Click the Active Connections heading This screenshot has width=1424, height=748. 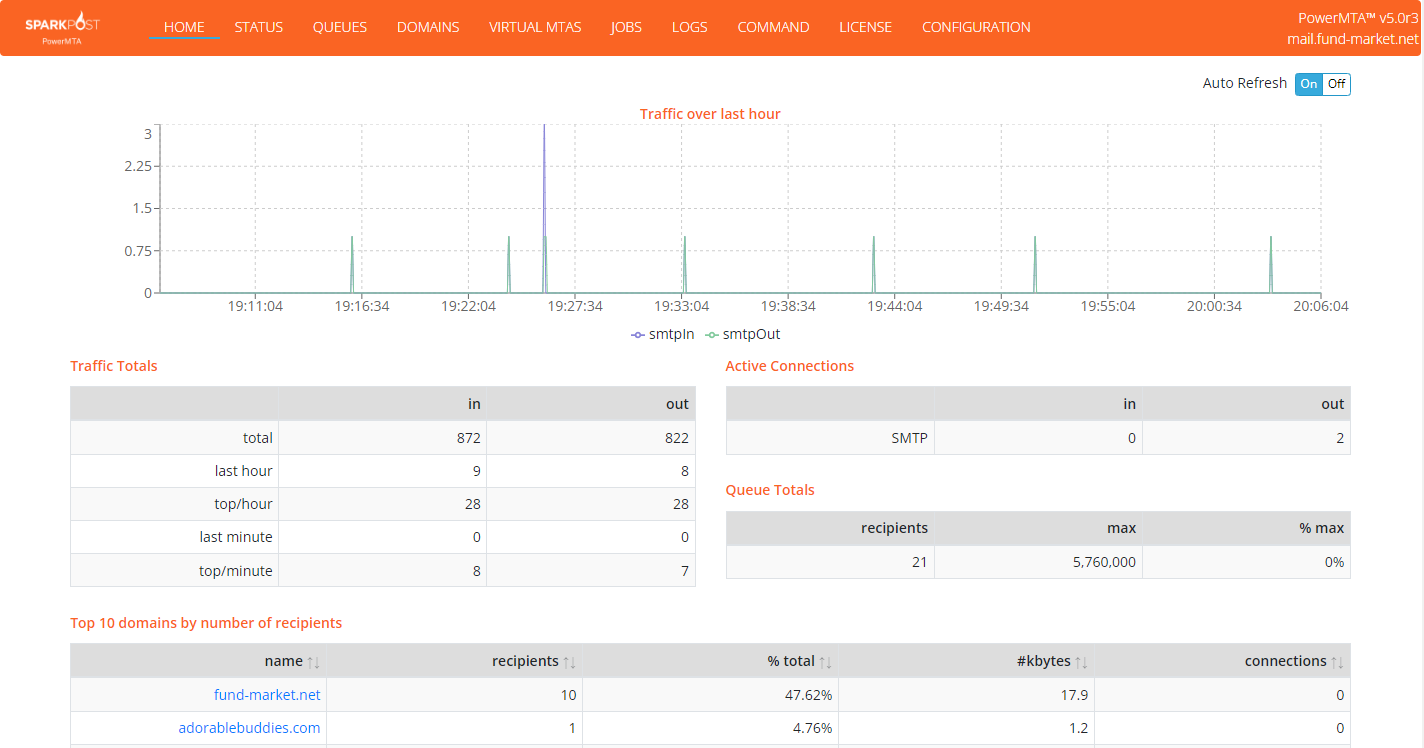pos(790,366)
